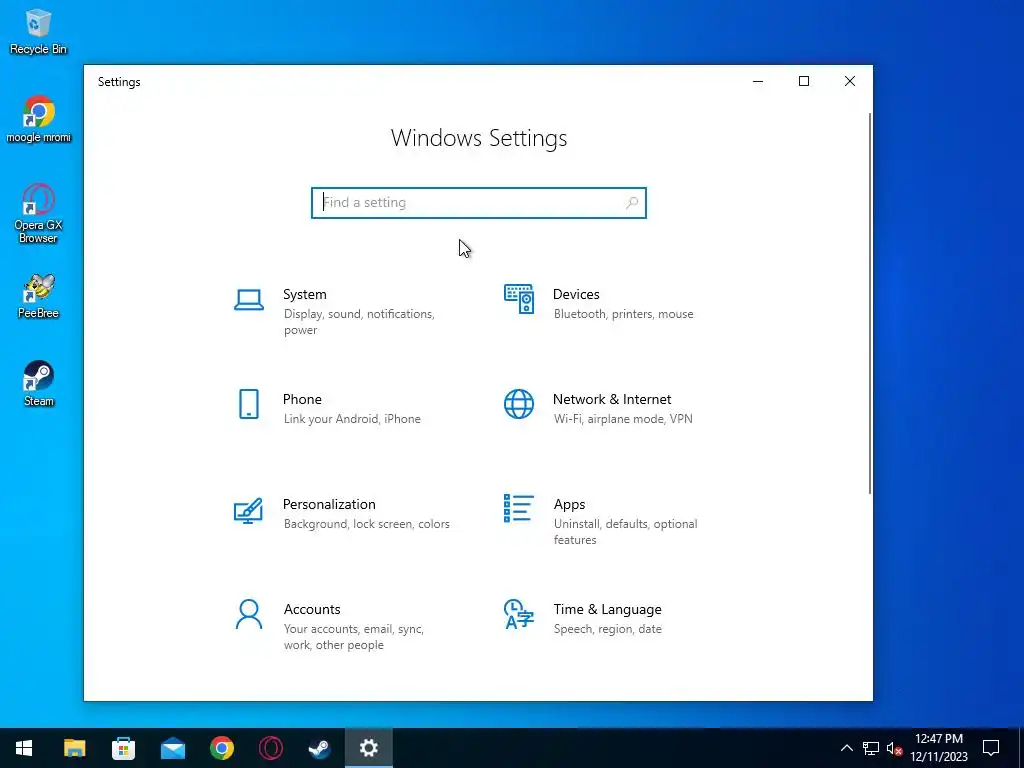
Task: Open the Devices keyboard and speaker icon
Action: tap(519, 299)
